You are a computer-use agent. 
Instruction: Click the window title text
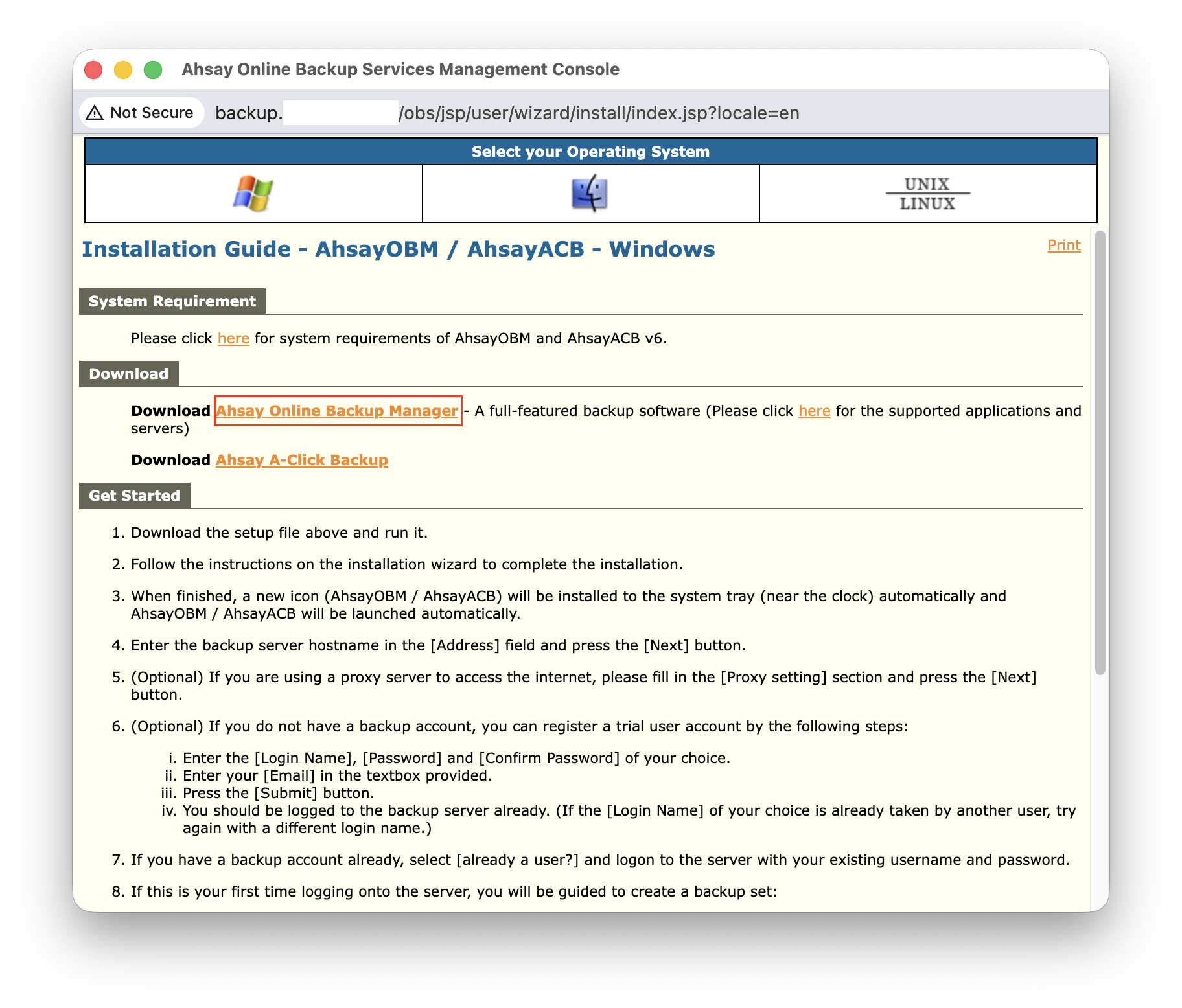pos(400,69)
